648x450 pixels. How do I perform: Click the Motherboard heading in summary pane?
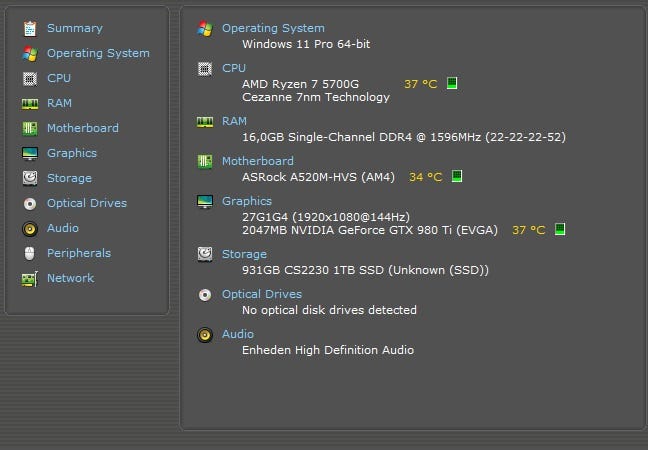pyautogui.click(x=257, y=161)
